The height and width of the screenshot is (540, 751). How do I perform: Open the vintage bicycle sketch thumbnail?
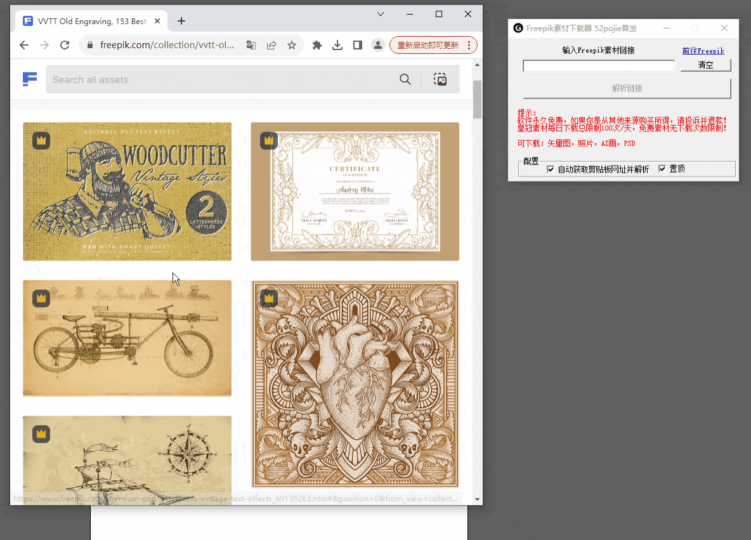point(127,338)
